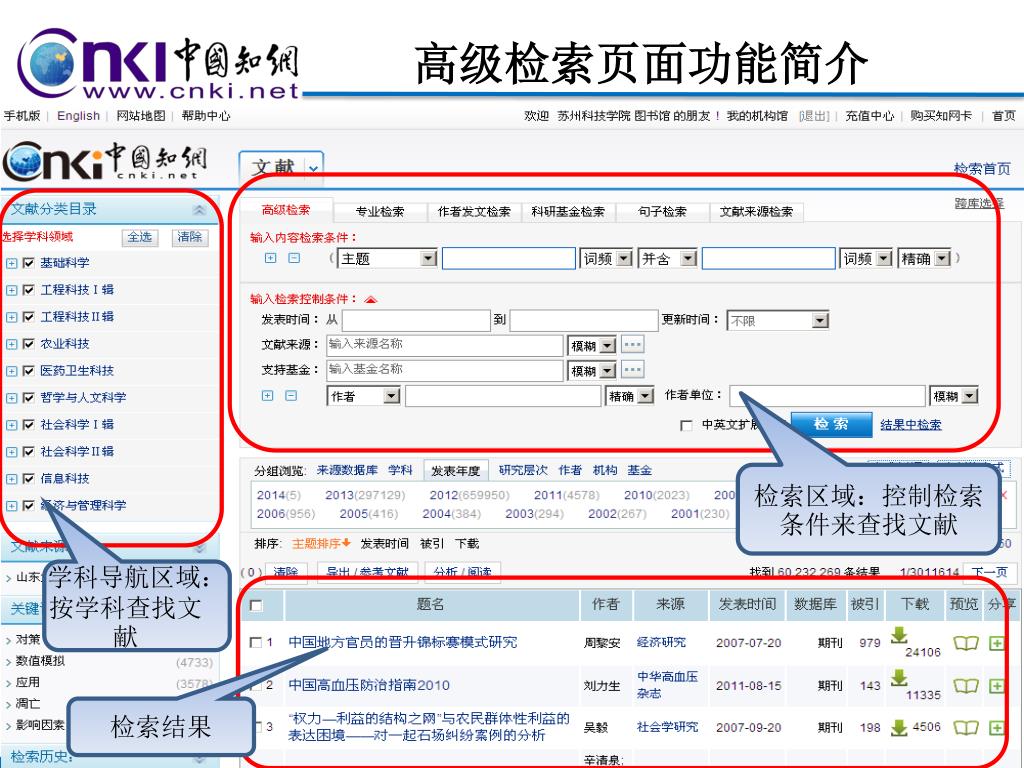Uncheck 哲学与人文科学 category
The width and height of the screenshot is (1024, 768).
tap(29, 398)
